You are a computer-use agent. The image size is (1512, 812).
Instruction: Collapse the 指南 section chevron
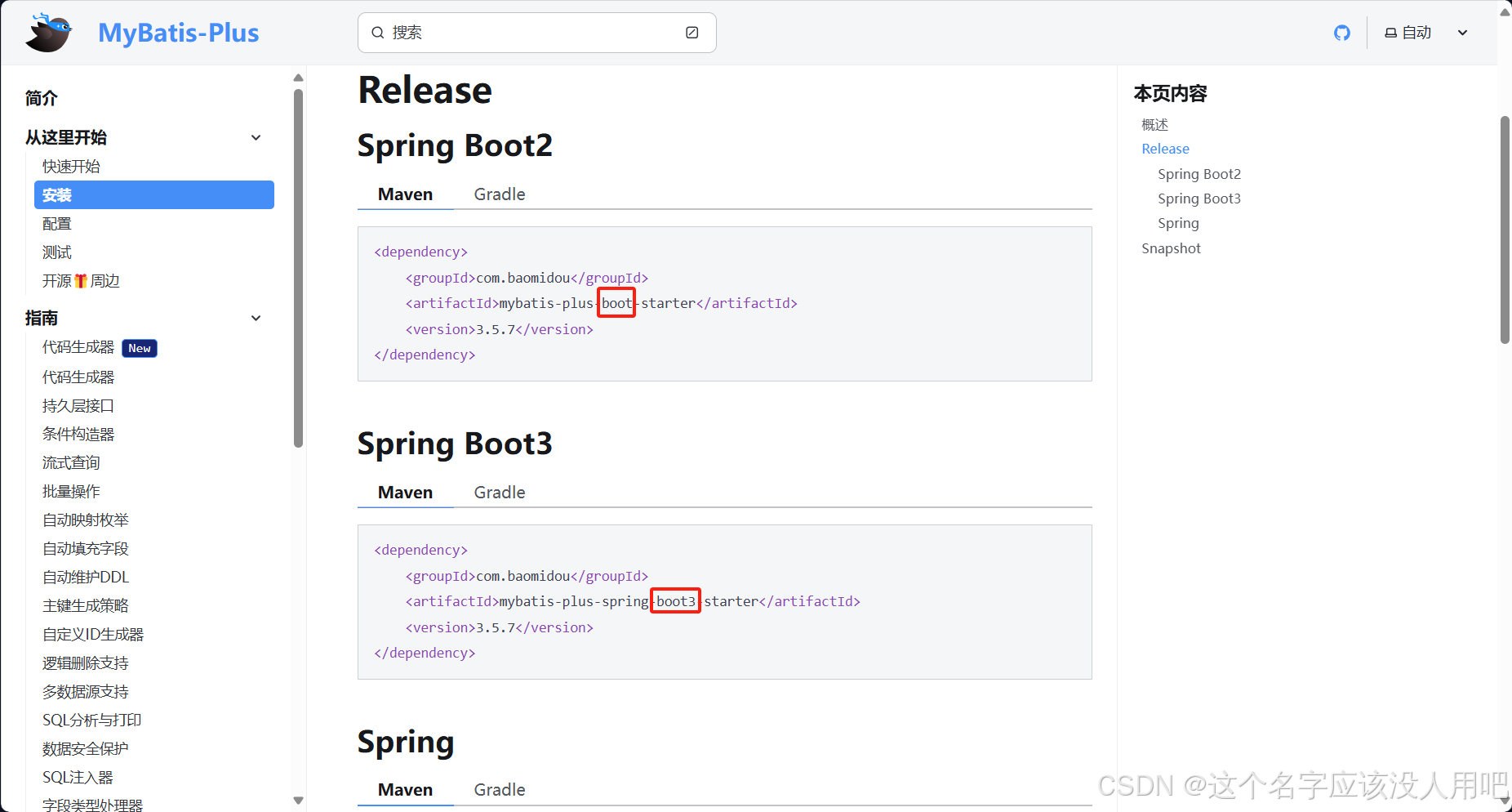tap(256, 318)
